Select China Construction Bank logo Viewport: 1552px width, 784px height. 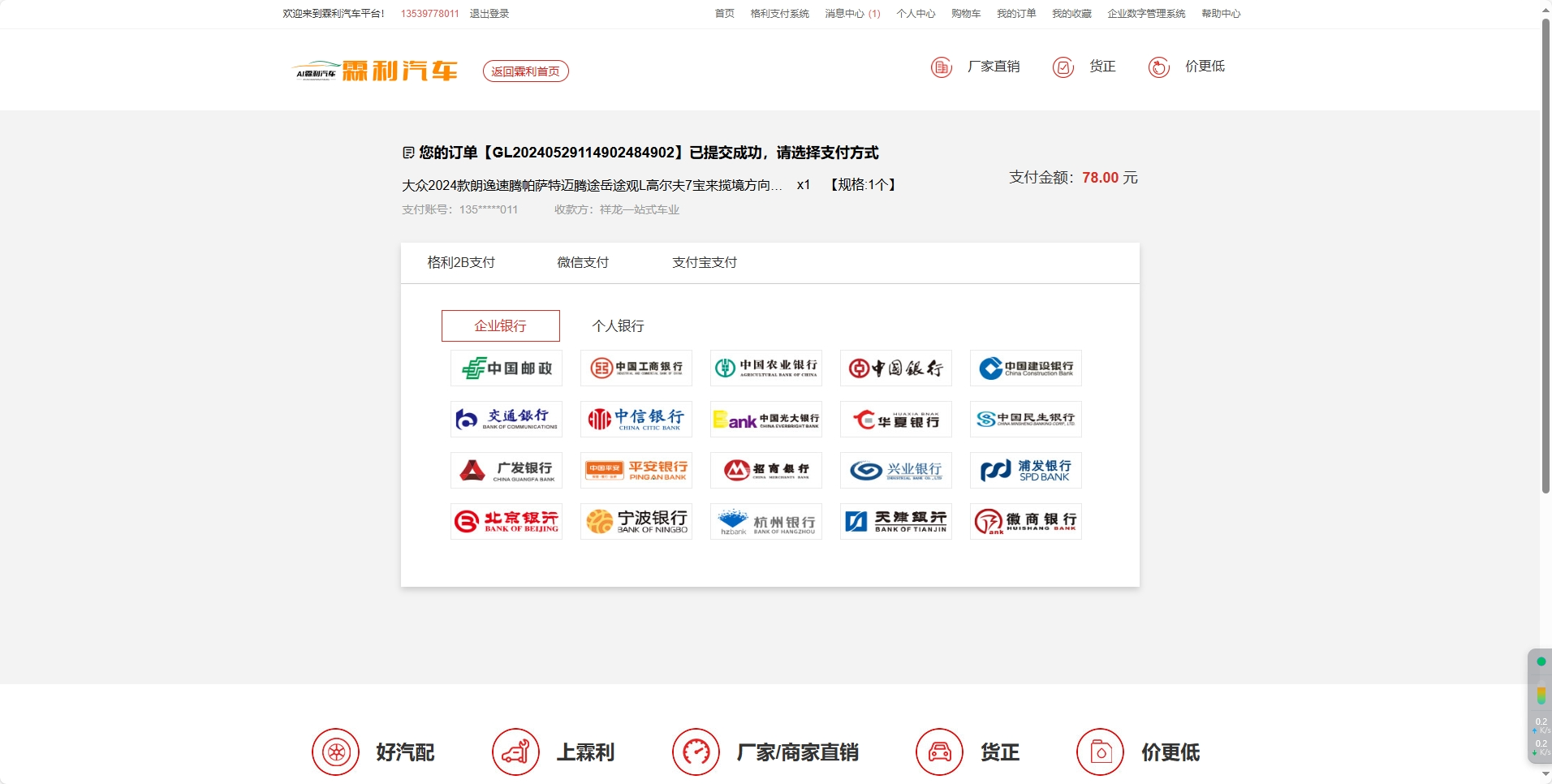[1026, 368]
